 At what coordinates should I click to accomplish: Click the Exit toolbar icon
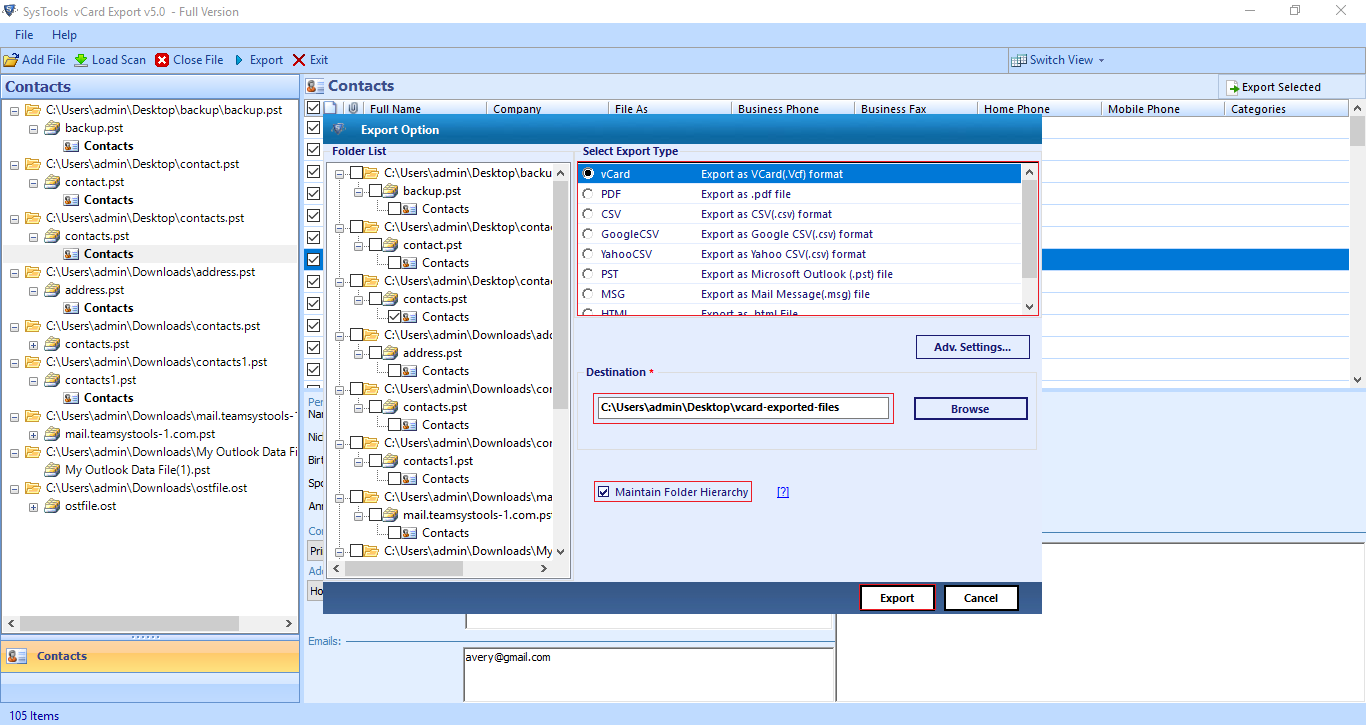pos(299,60)
